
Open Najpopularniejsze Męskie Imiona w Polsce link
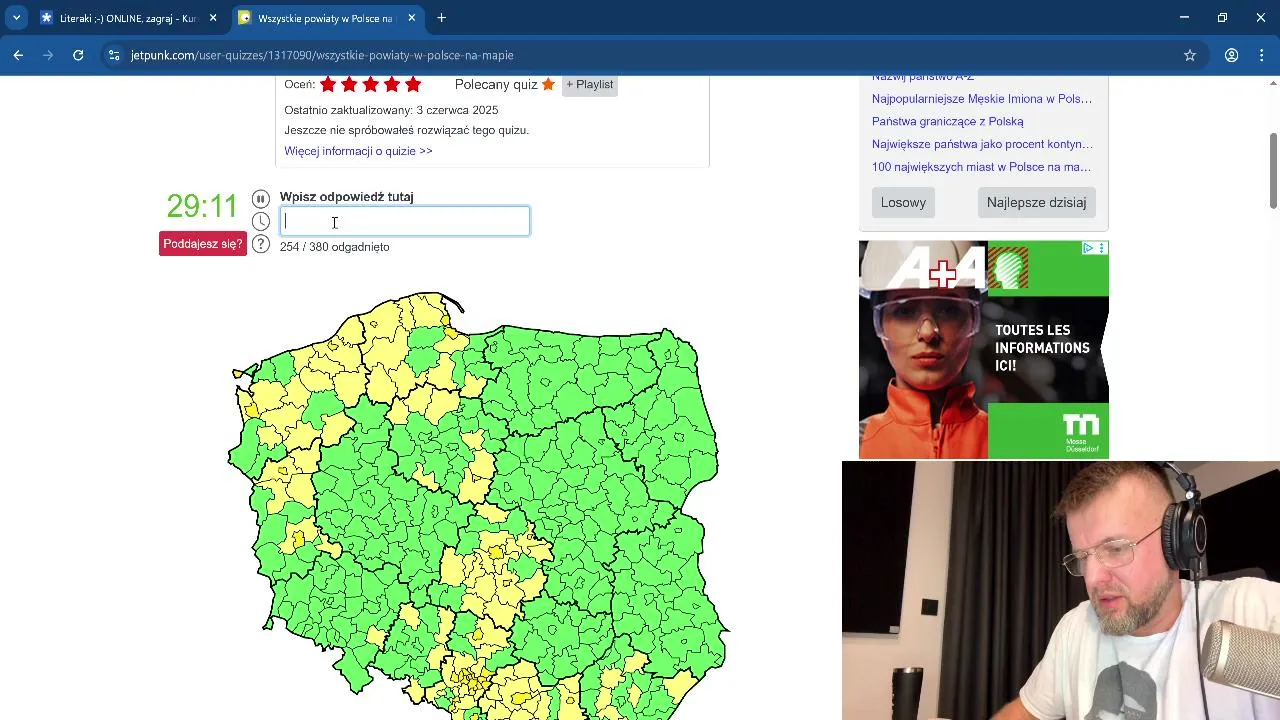[x=982, y=99]
